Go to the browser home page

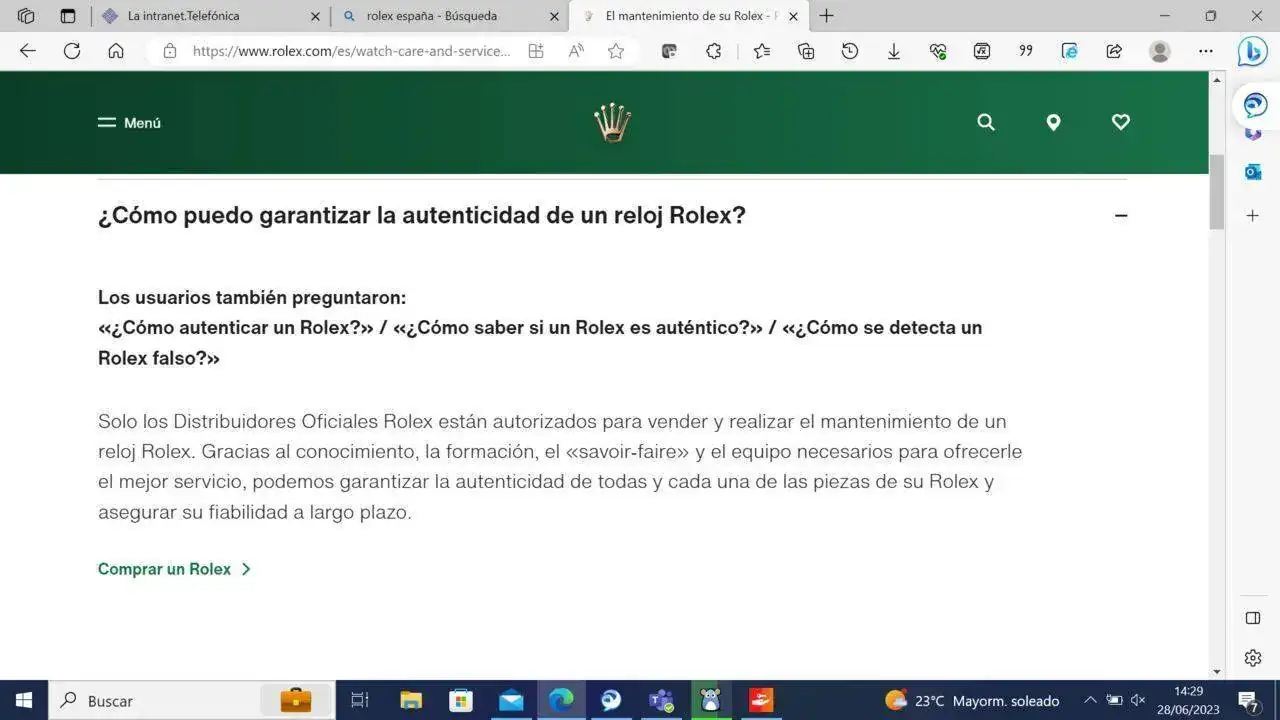coord(116,51)
